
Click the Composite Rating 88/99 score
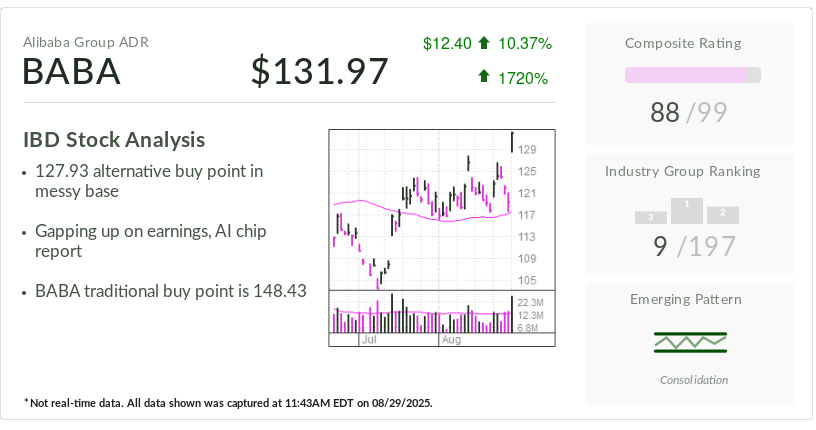click(688, 113)
